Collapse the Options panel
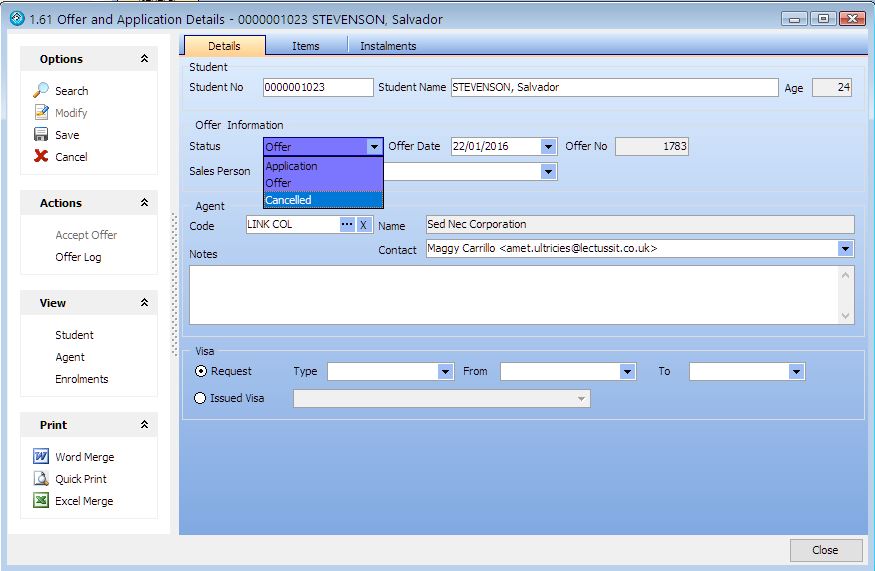Image resolution: width=875 pixels, height=571 pixels. click(144, 59)
